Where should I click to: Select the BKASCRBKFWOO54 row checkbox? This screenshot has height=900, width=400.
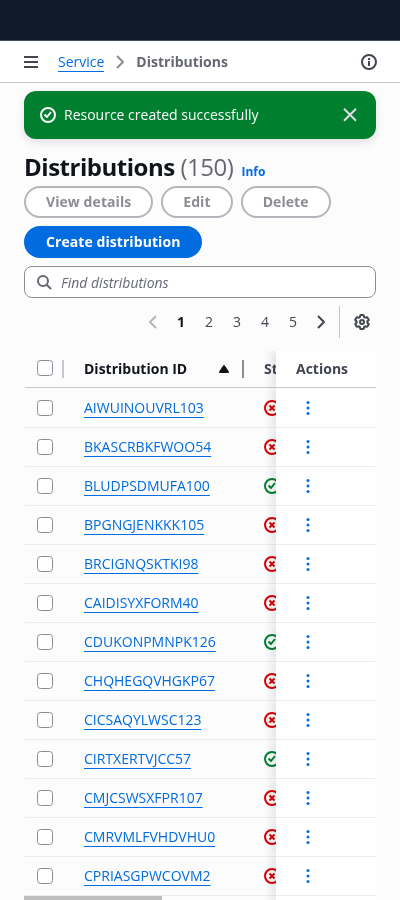click(x=45, y=447)
